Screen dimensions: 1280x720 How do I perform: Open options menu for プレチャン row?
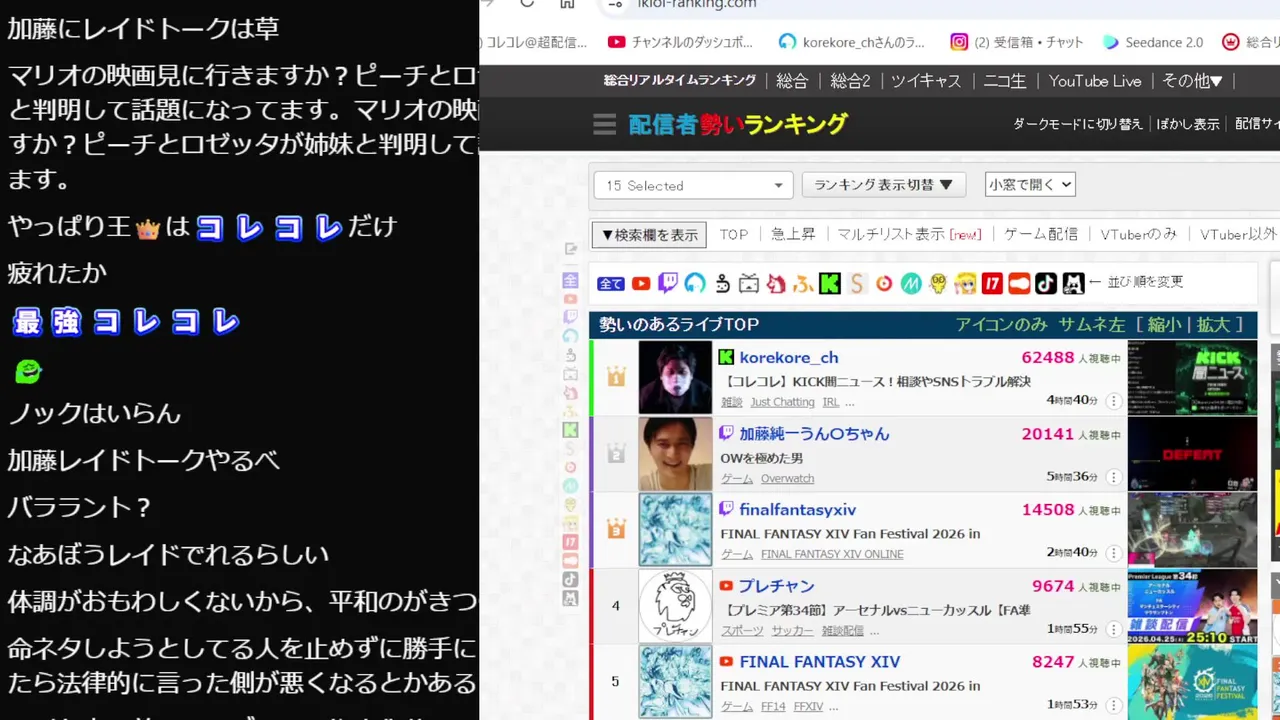1113,629
